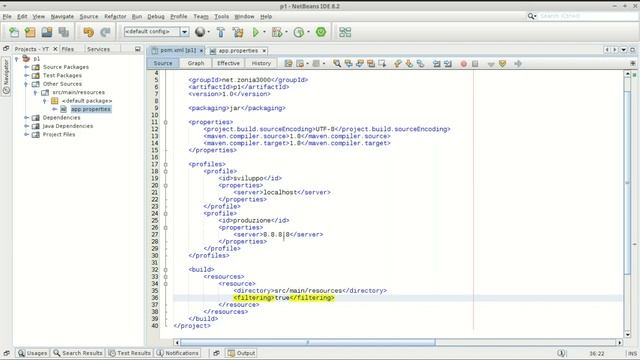Click the Shift Line Right icon
This screenshot has height=360, width=640.
[x=448, y=64]
